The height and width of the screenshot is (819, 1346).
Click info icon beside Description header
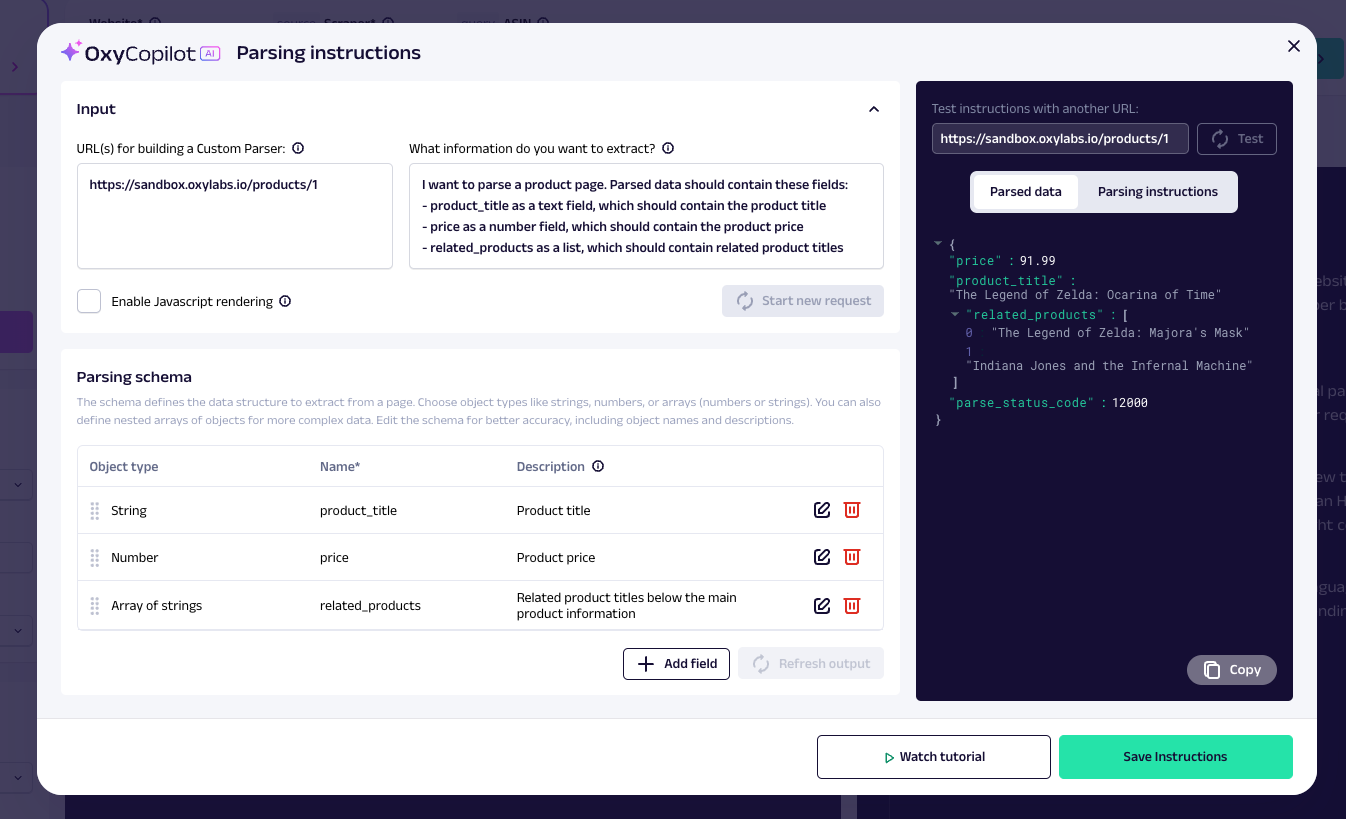(x=598, y=466)
